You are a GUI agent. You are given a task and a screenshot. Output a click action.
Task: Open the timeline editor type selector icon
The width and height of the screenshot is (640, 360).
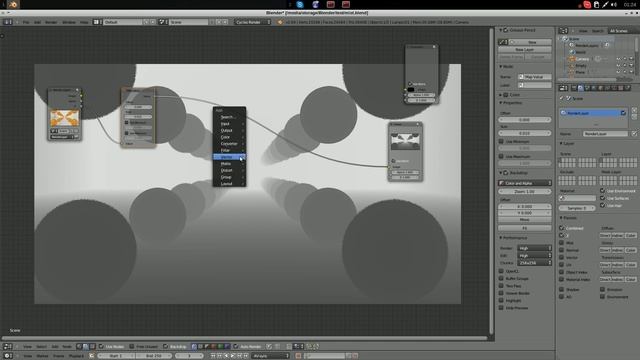coord(7,356)
